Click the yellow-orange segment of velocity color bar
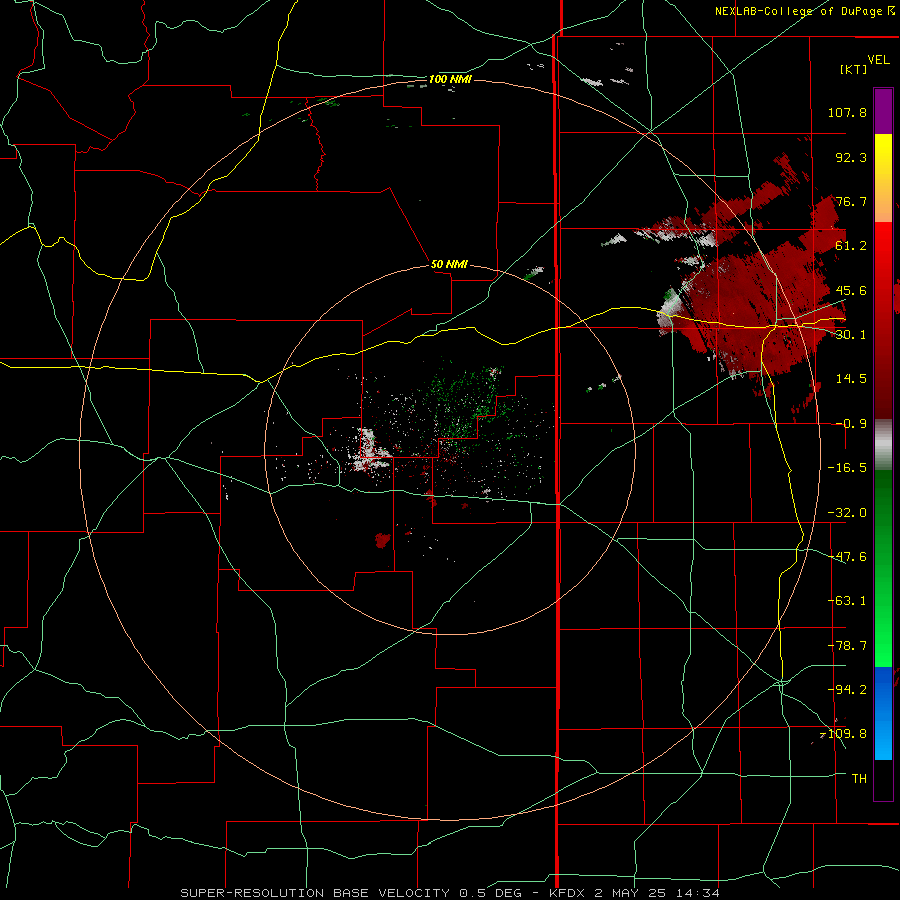 pos(883,178)
